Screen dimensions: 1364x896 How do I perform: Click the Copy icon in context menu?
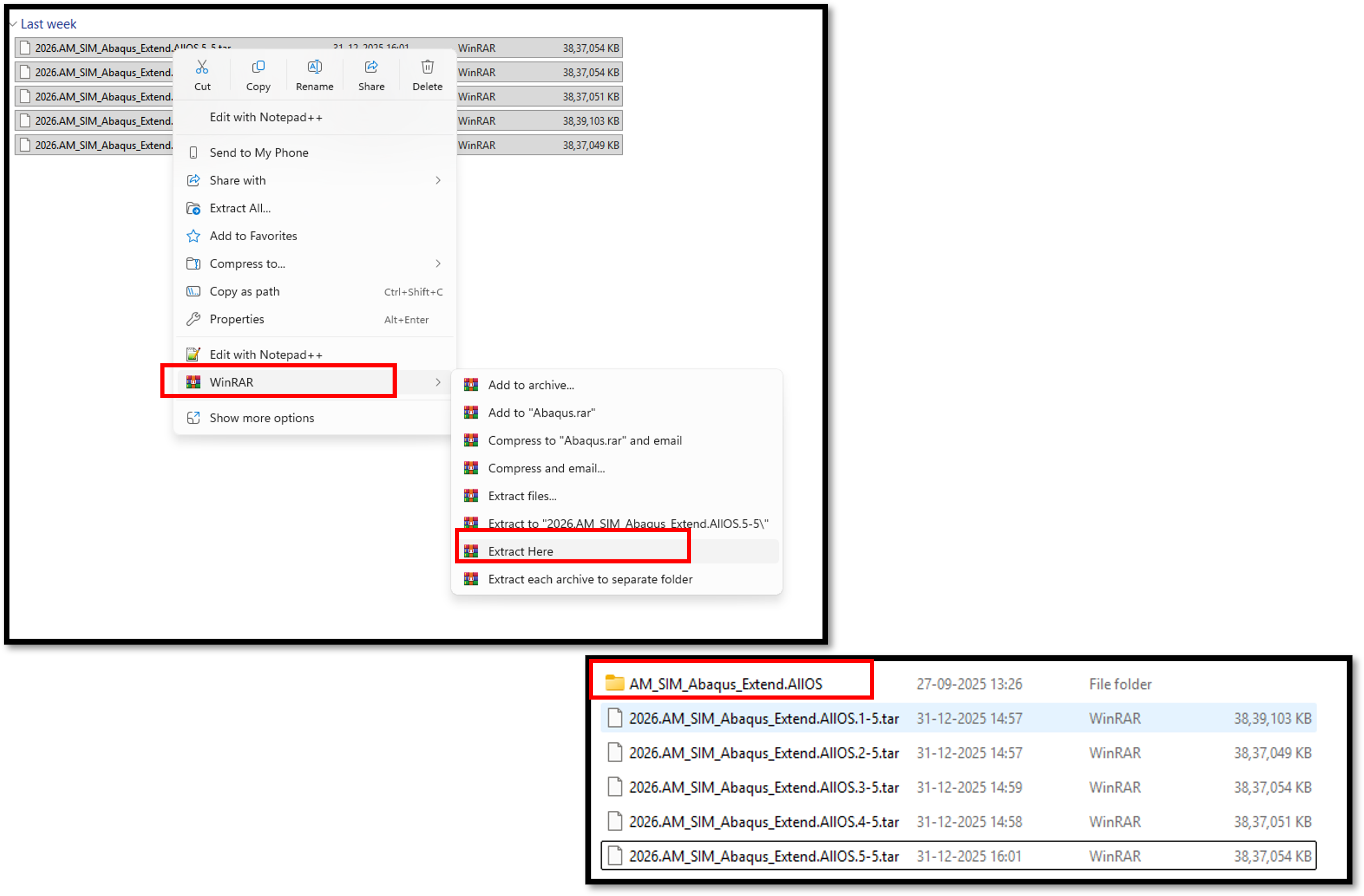[258, 68]
